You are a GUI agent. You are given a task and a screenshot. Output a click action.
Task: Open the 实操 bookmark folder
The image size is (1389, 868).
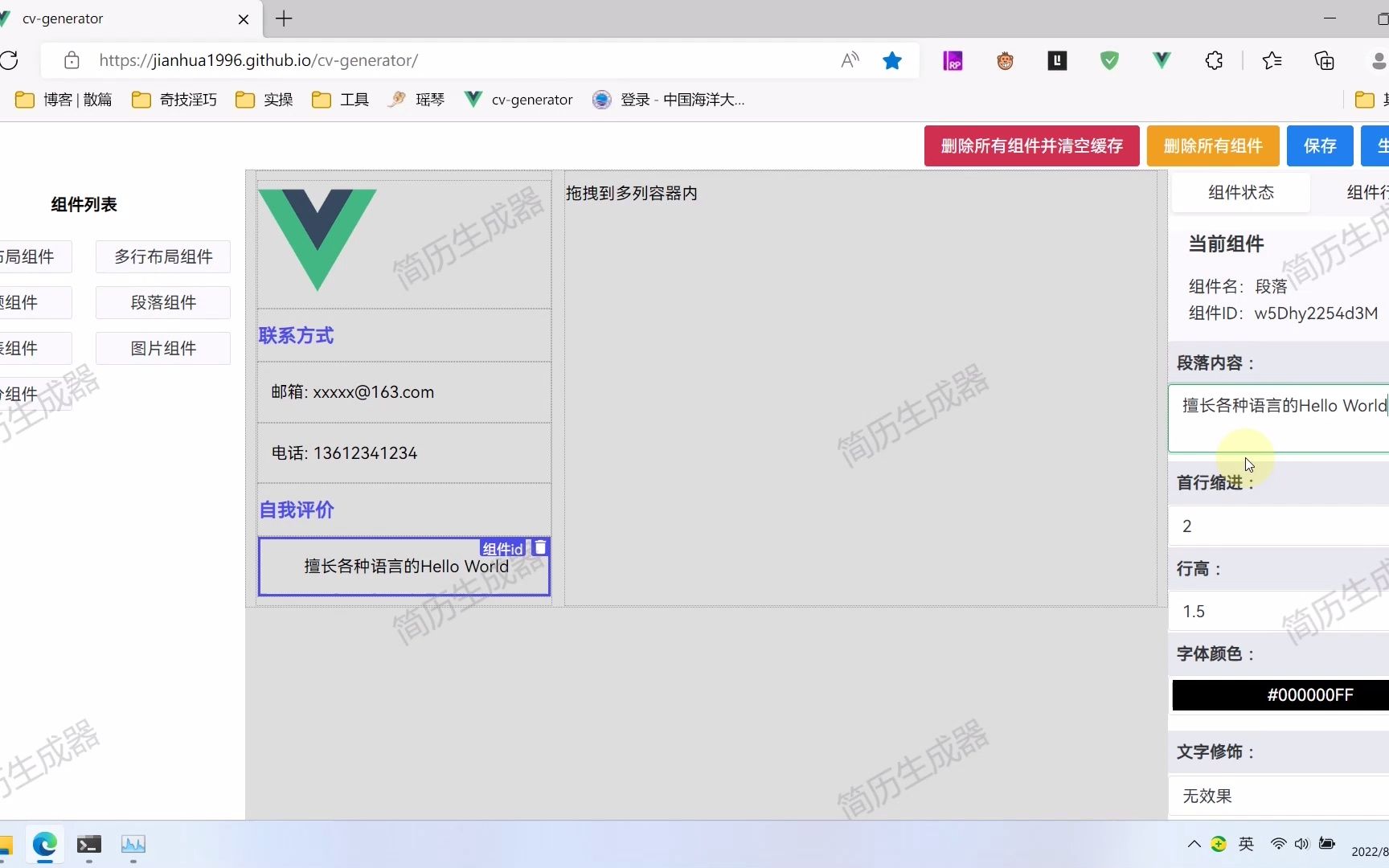(x=264, y=100)
